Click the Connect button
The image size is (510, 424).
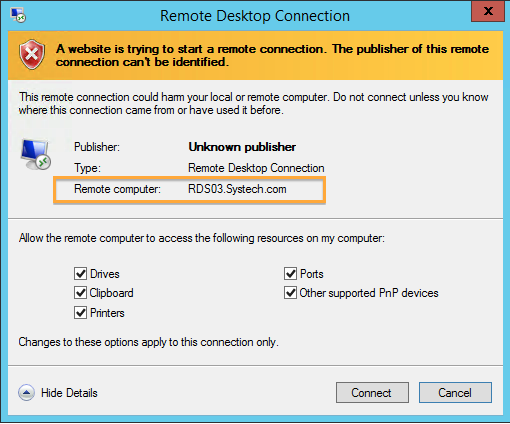(x=372, y=393)
